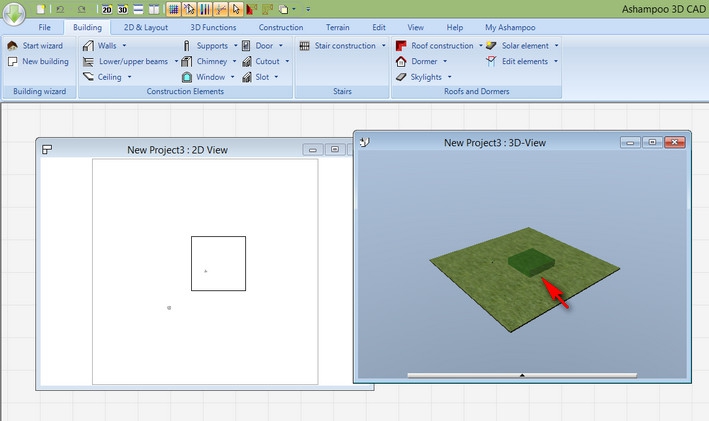The image size is (709, 421).
Task: Expand the Supports dropdown arrow
Action: pos(236,46)
